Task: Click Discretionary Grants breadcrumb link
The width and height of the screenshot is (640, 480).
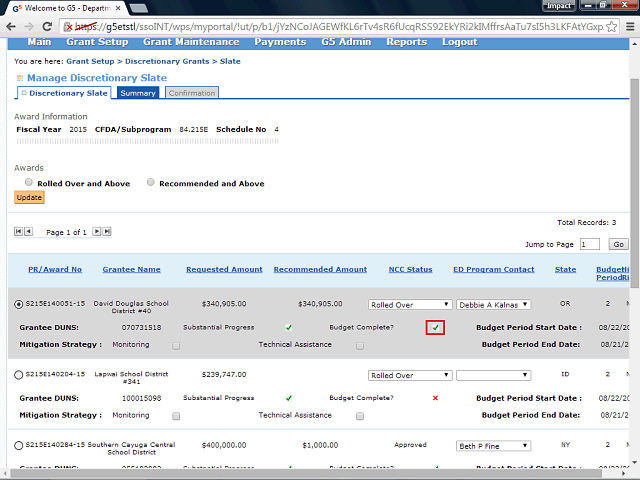Action: [x=167, y=61]
